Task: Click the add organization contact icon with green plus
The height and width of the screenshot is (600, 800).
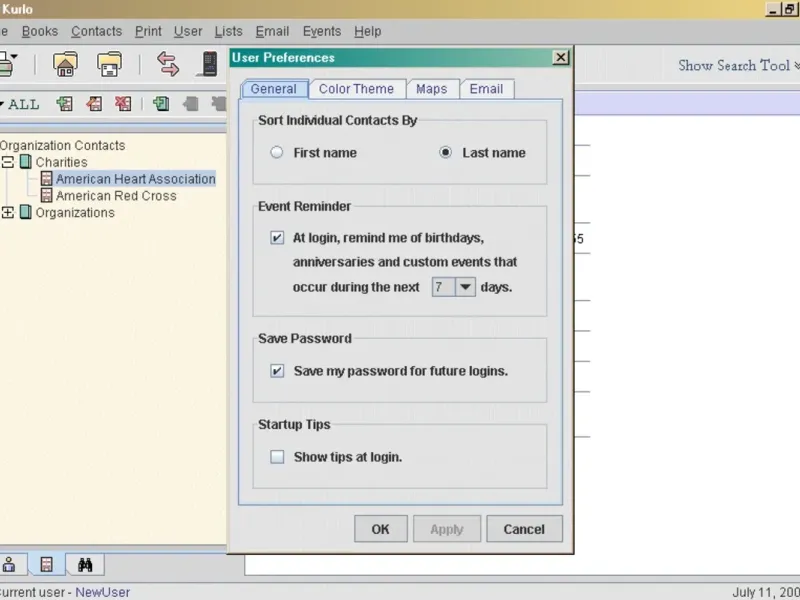Action: tap(65, 104)
